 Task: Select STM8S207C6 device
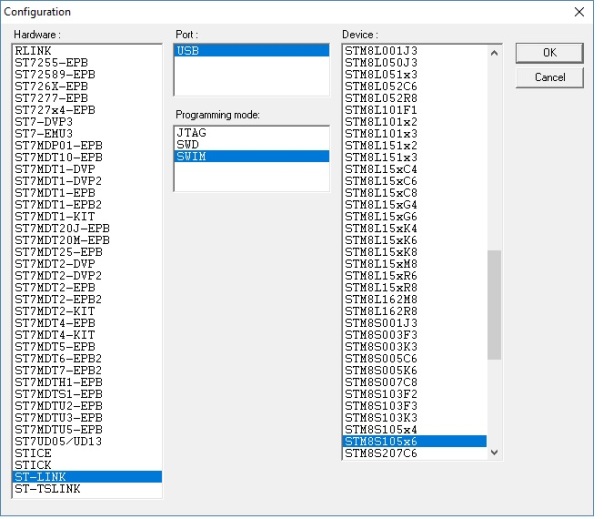(415, 453)
